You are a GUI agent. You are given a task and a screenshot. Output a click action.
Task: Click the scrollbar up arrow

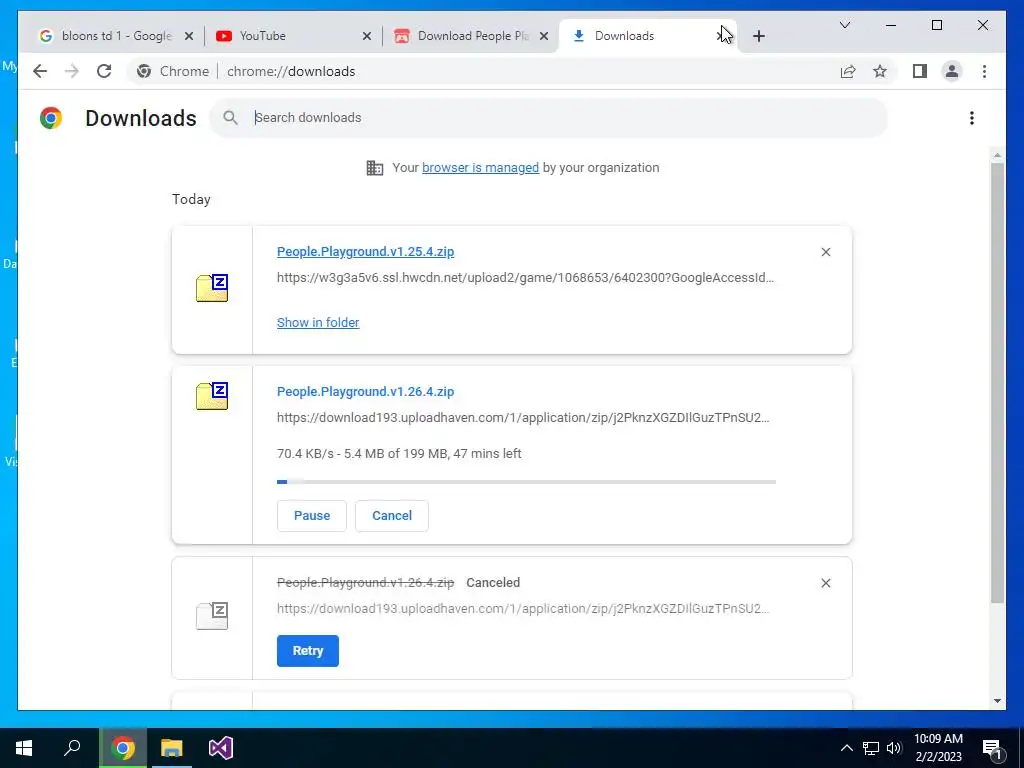pyautogui.click(x=997, y=155)
